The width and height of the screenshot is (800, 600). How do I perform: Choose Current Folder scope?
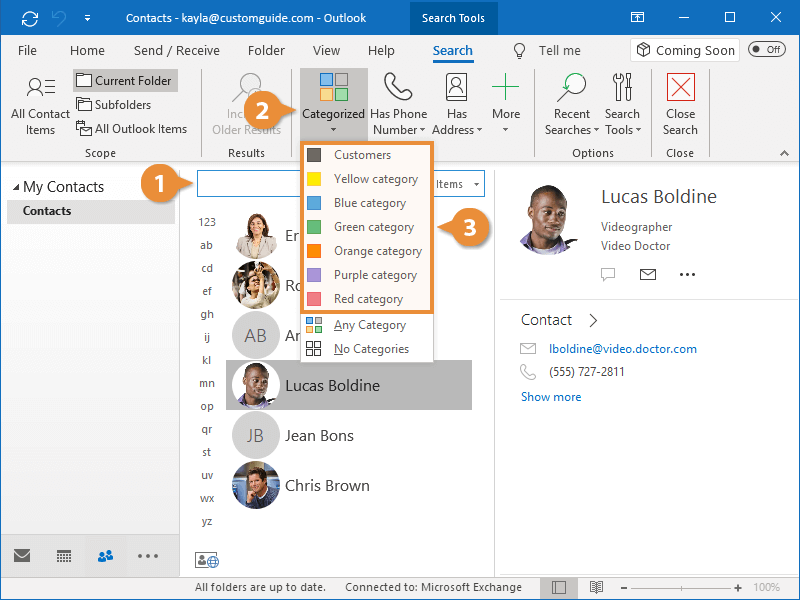pyautogui.click(x=125, y=81)
